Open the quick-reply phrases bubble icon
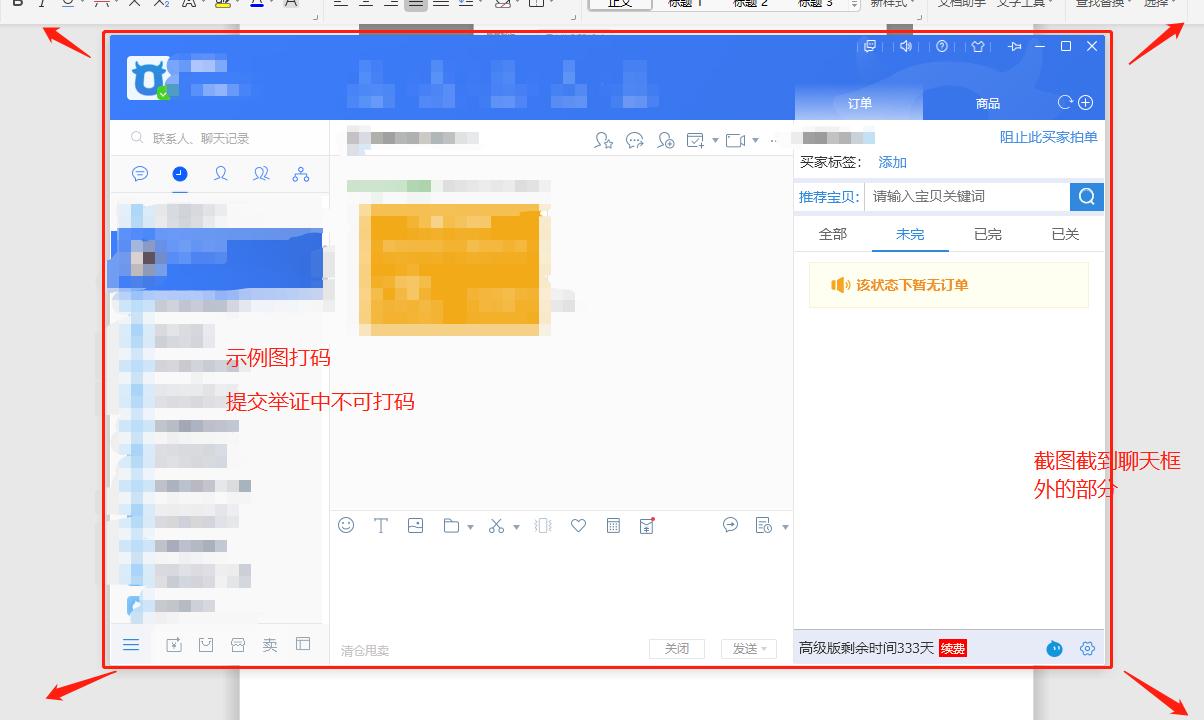 point(729,525)
